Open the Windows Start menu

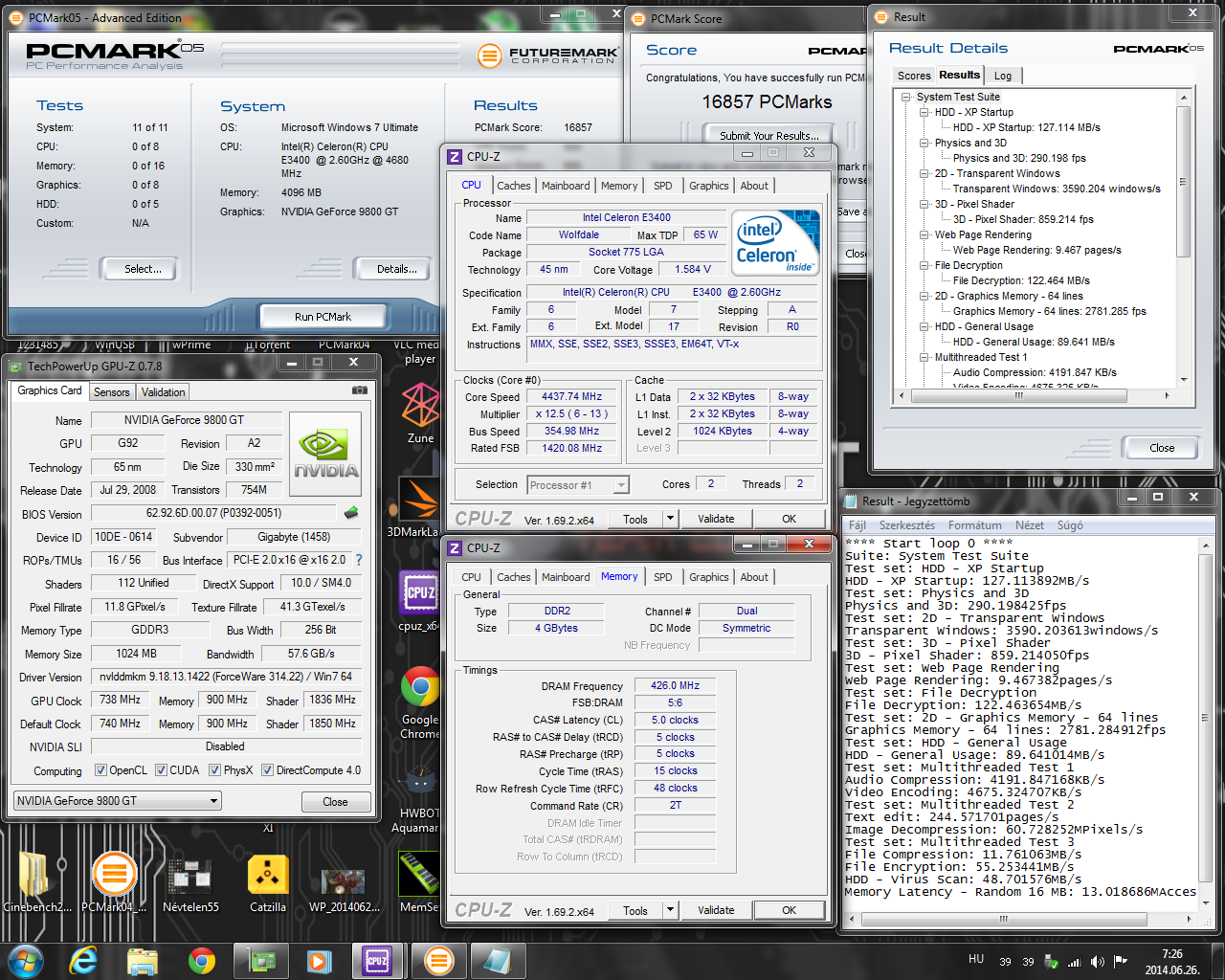pos(25,960)
